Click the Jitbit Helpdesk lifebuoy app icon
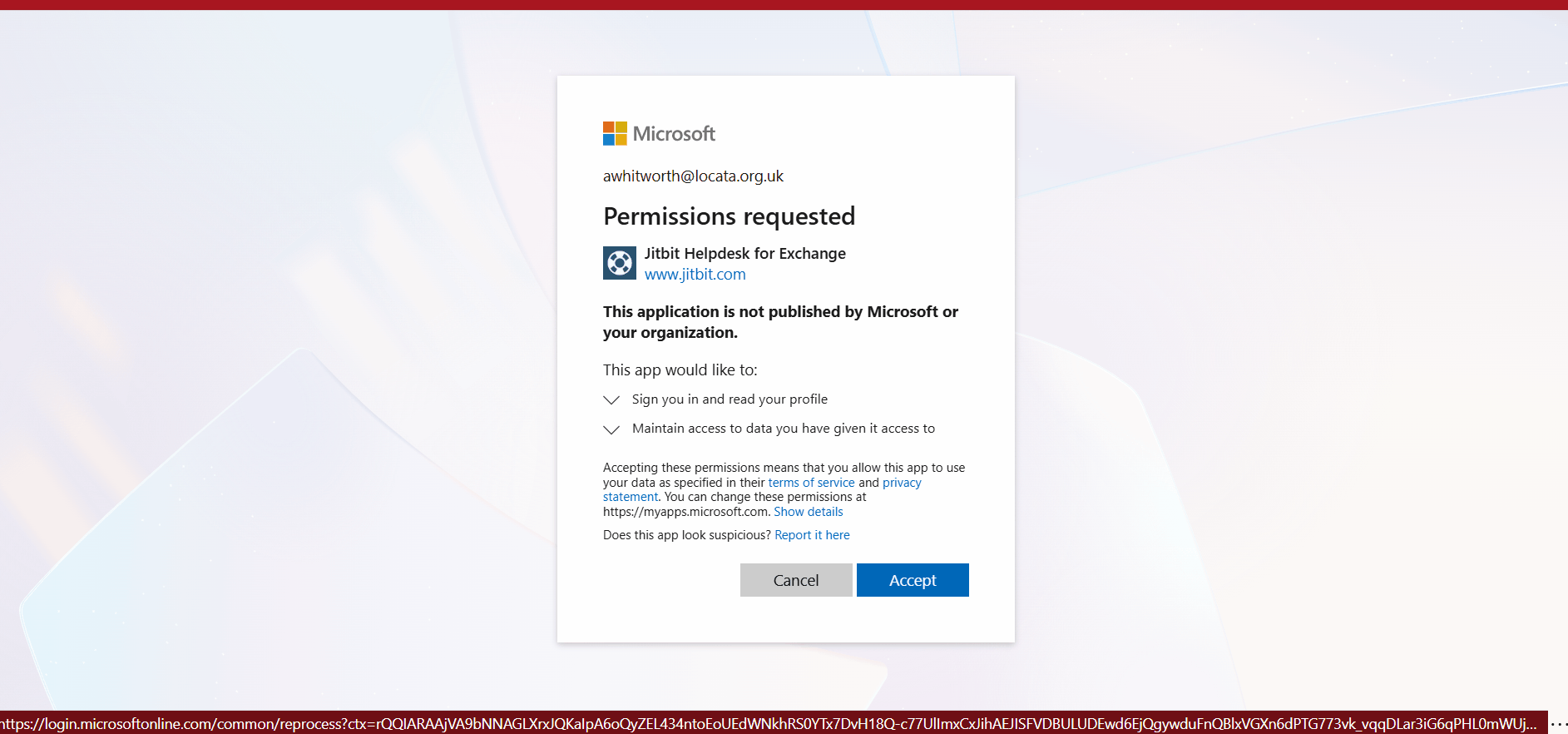Screen dimensions: 1568x734 click(620, 263)
